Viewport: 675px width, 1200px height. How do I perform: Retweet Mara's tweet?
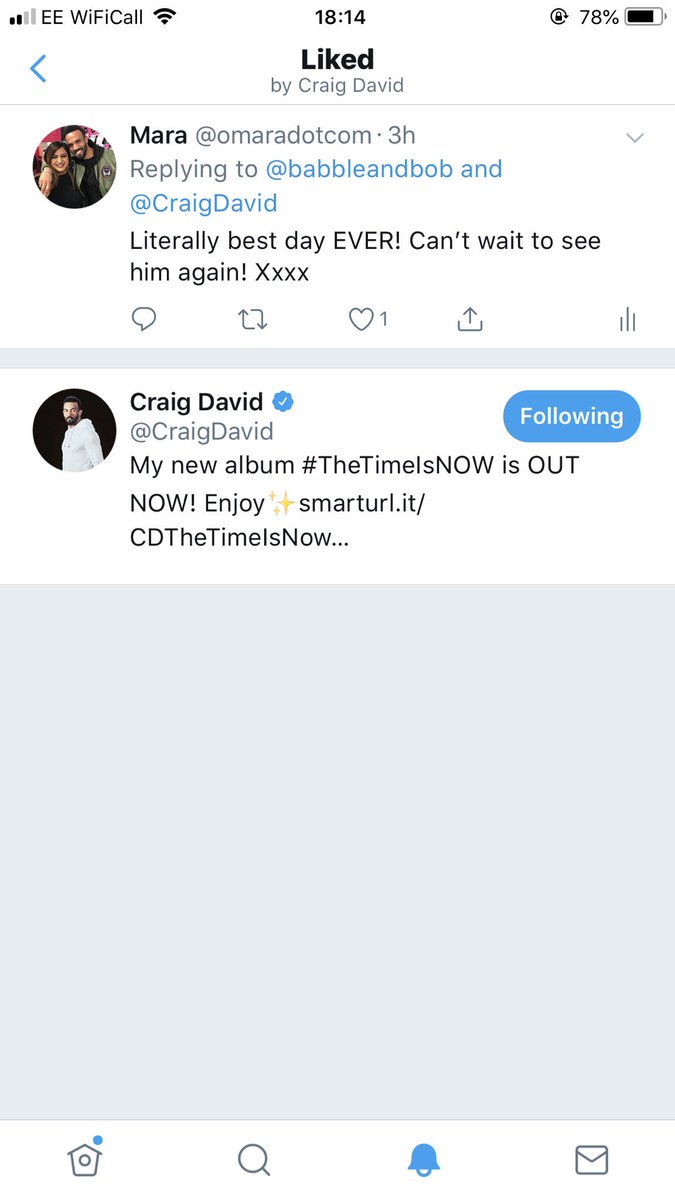click(253, 320)
